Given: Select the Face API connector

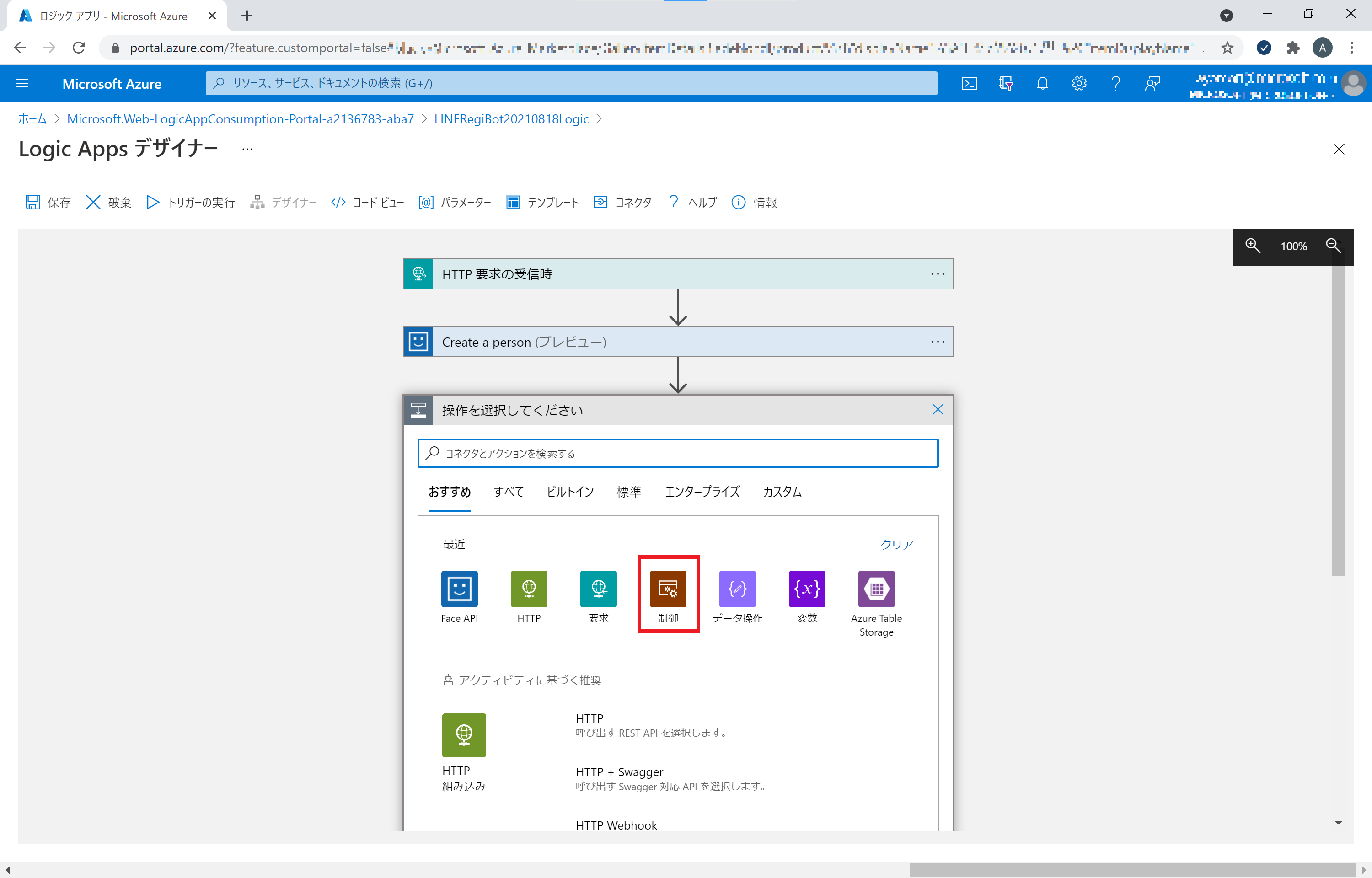Looking at the screenshot, I should [x=459, y=589].
